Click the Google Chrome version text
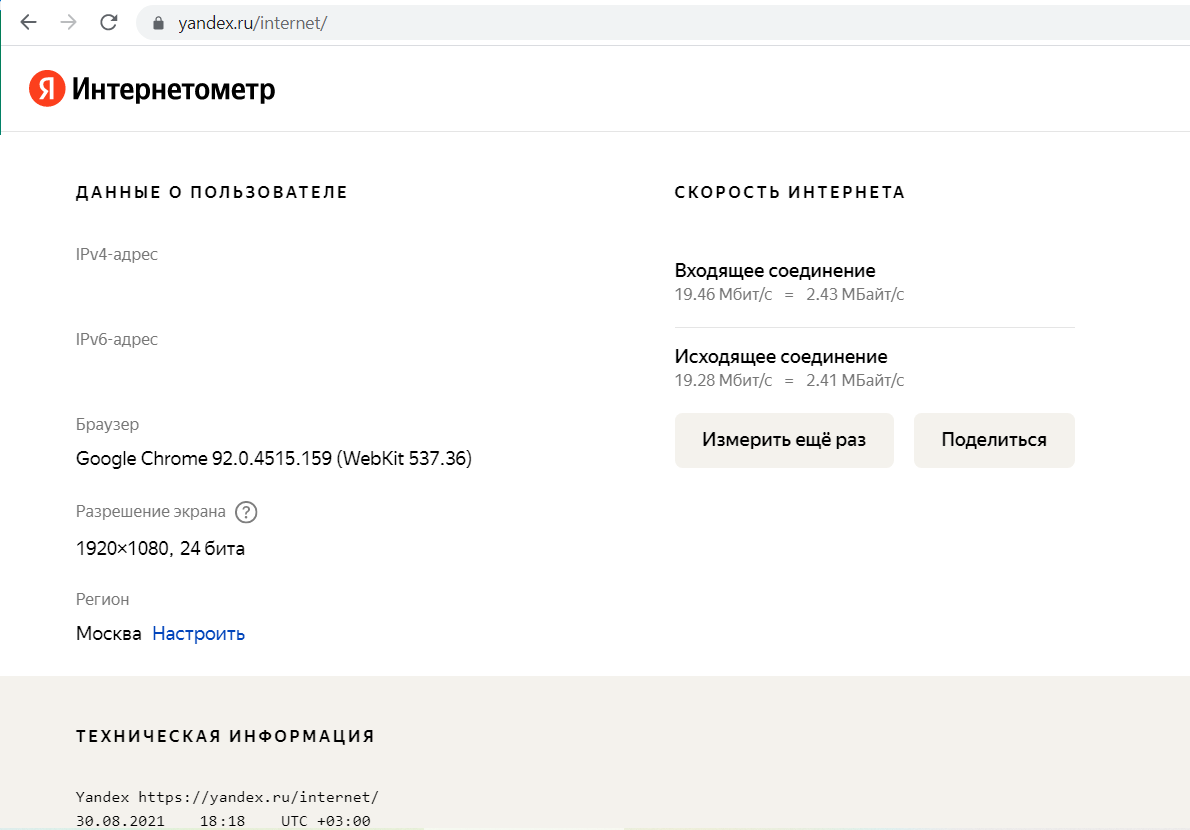 pos(273,459)
